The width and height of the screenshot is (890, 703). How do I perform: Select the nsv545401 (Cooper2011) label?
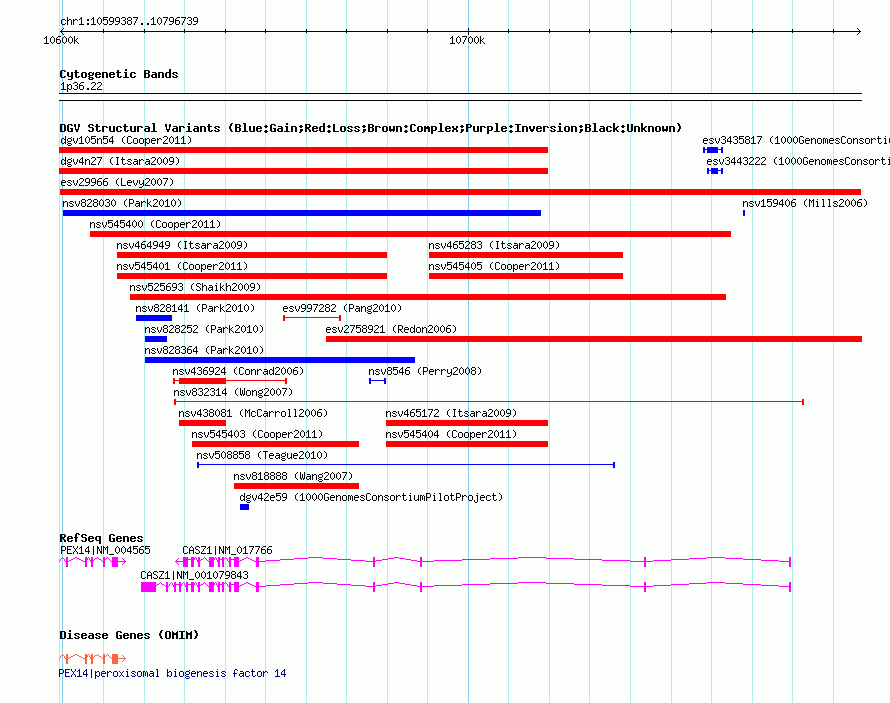tap(182, 266)
